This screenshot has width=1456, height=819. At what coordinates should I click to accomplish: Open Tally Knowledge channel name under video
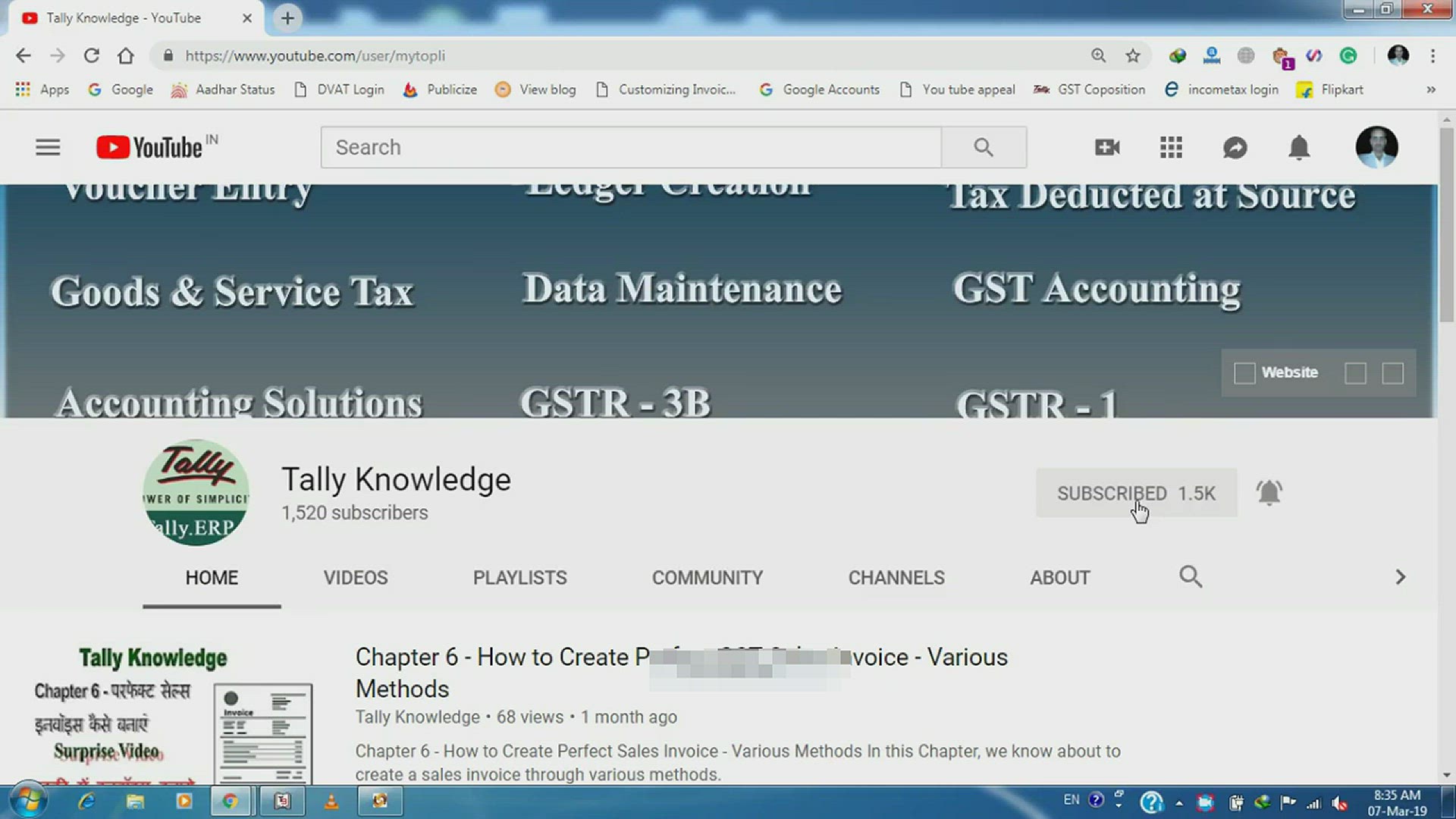click(418, 717)
